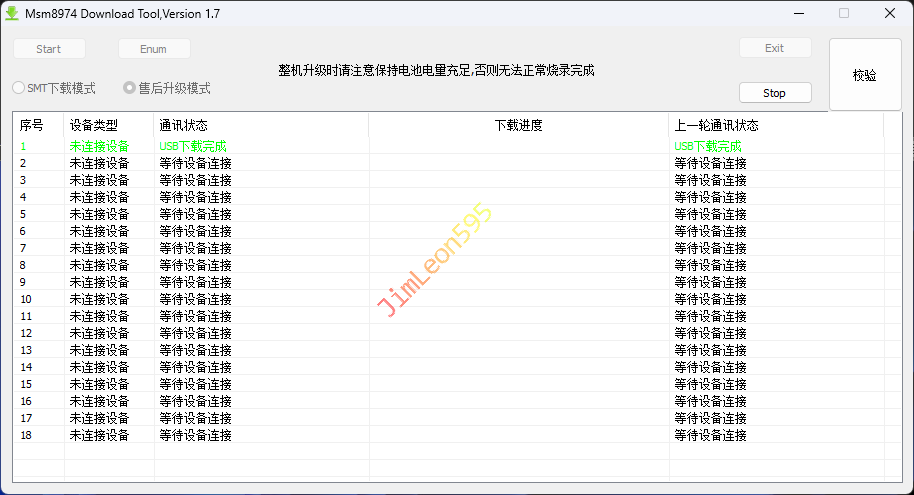Click the 上一轮通讯状态 column header
Viewport: 914px width, 495px height.
coord(716,125)
